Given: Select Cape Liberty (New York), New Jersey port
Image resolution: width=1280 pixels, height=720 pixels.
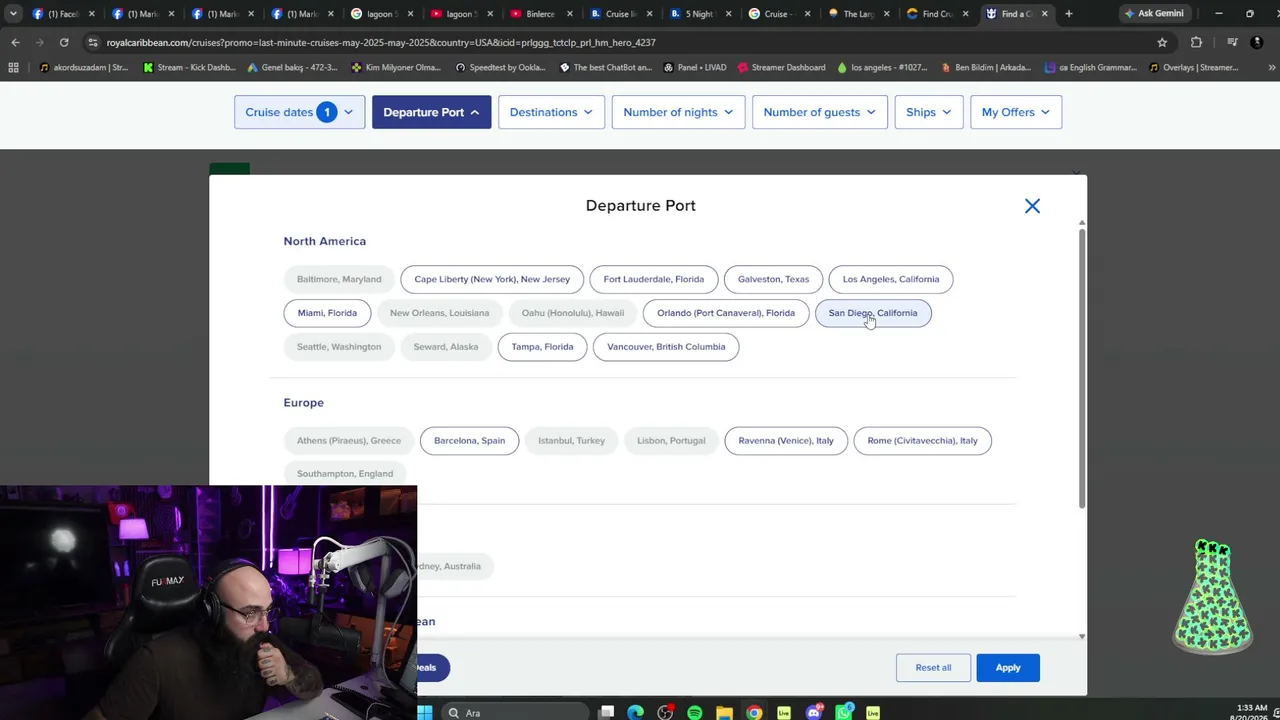Looking at the screenshot, I should pos(492,279).
